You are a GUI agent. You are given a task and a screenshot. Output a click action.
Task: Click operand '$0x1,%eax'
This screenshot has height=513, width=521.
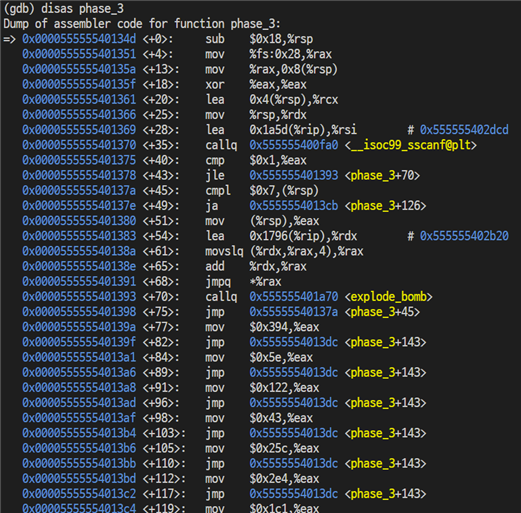(278, 160)
